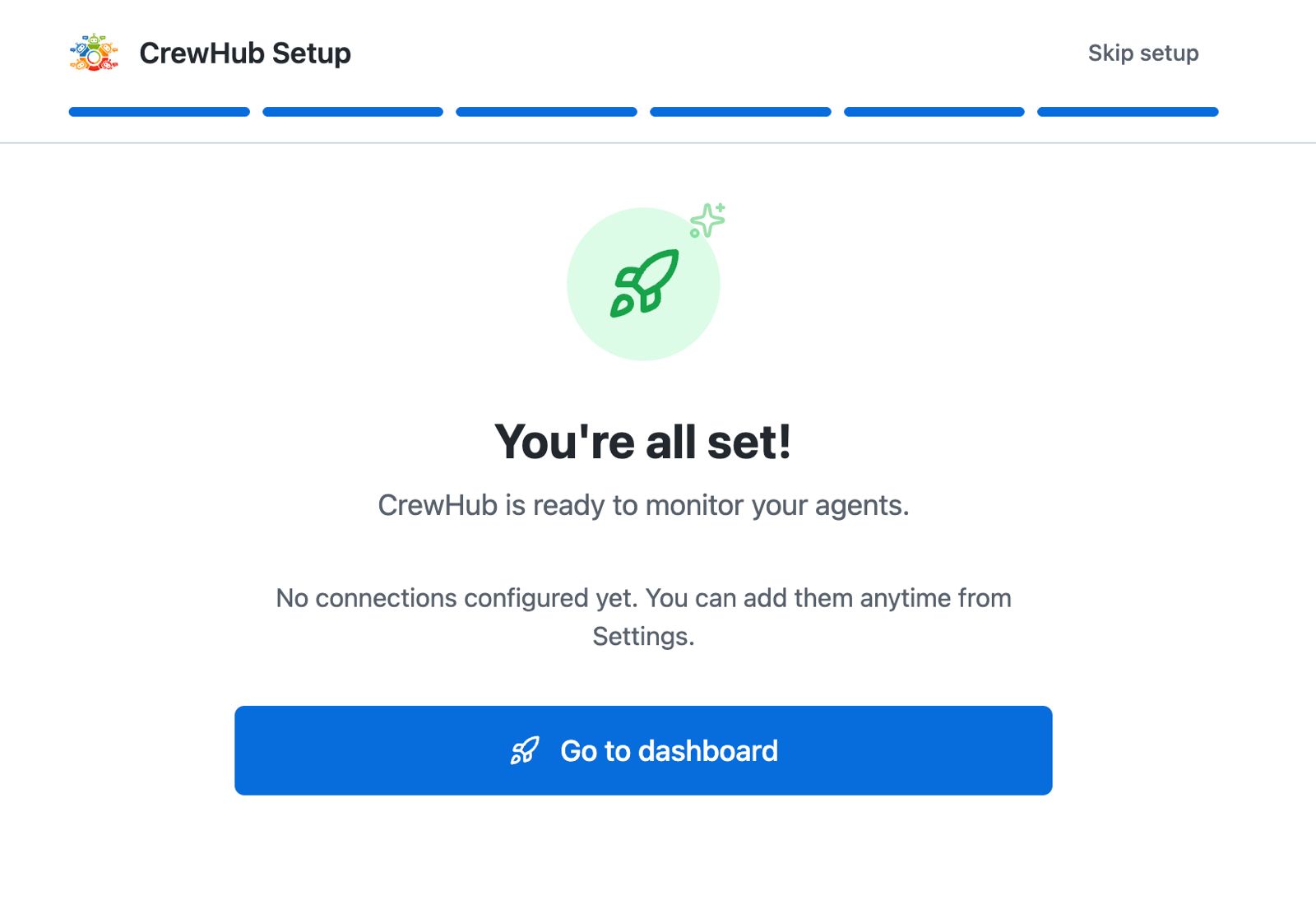This screenshot has width=1316, height=923.
Task: Click the second step in the progress bar
Action: coord(353,111)
